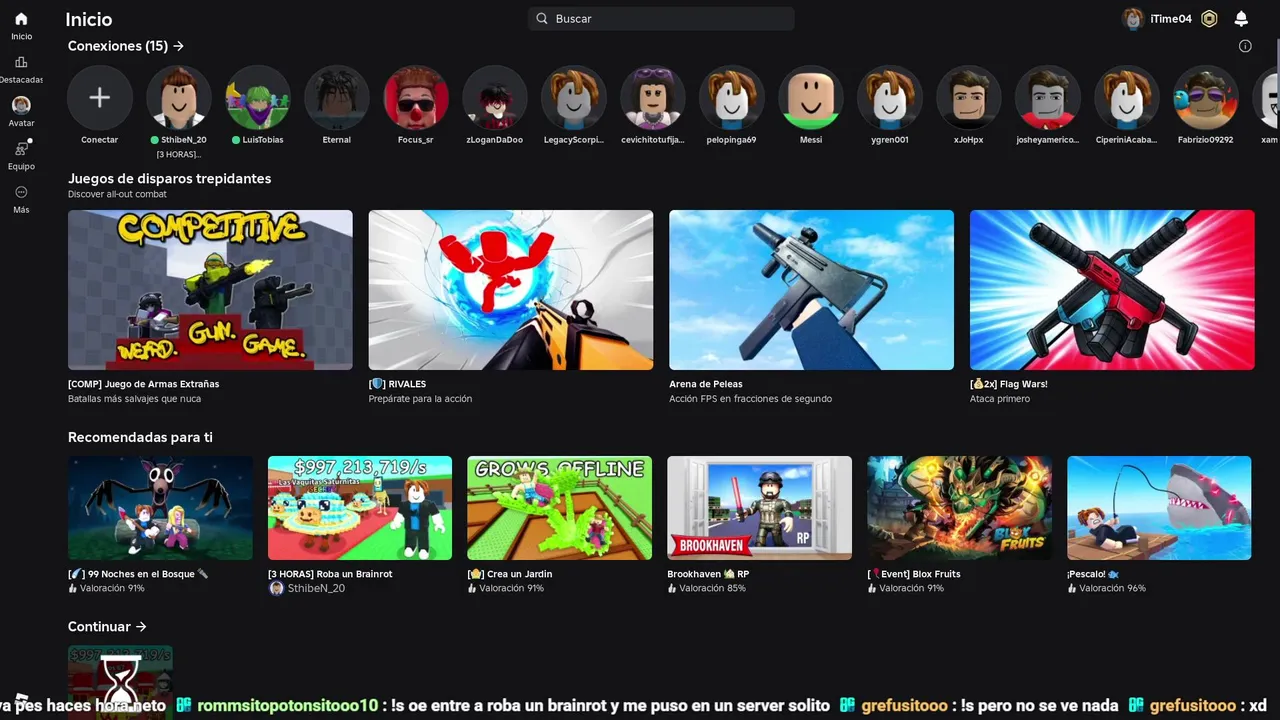Open LuisTobias friend avatar

pyautogui.click(x=257, y=98)
